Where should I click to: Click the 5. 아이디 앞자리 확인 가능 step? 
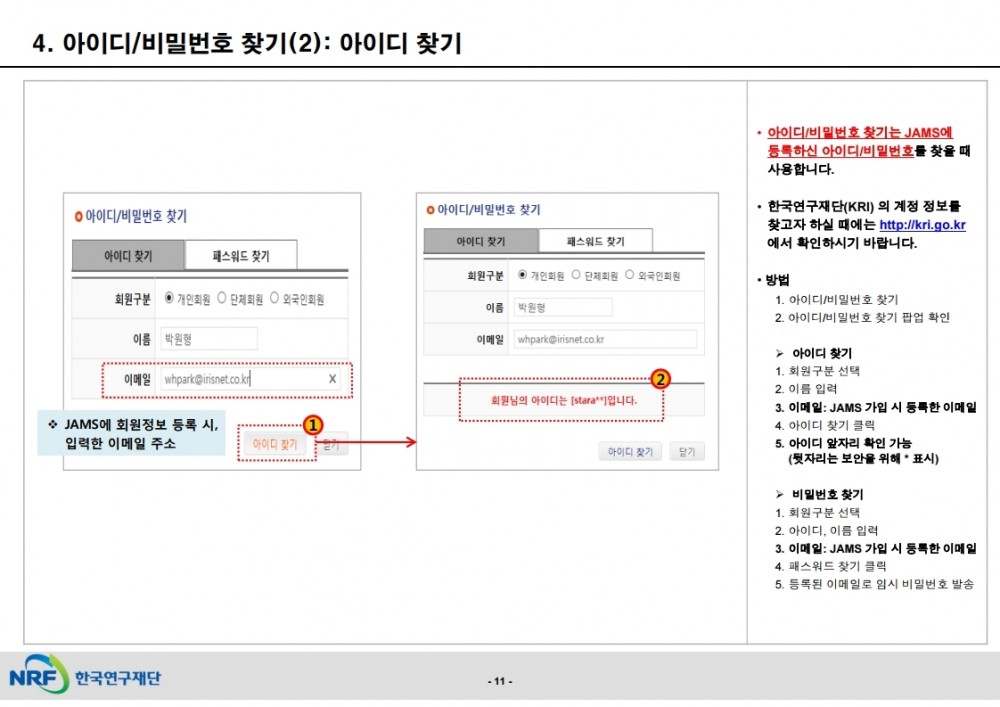coord(843,443)
